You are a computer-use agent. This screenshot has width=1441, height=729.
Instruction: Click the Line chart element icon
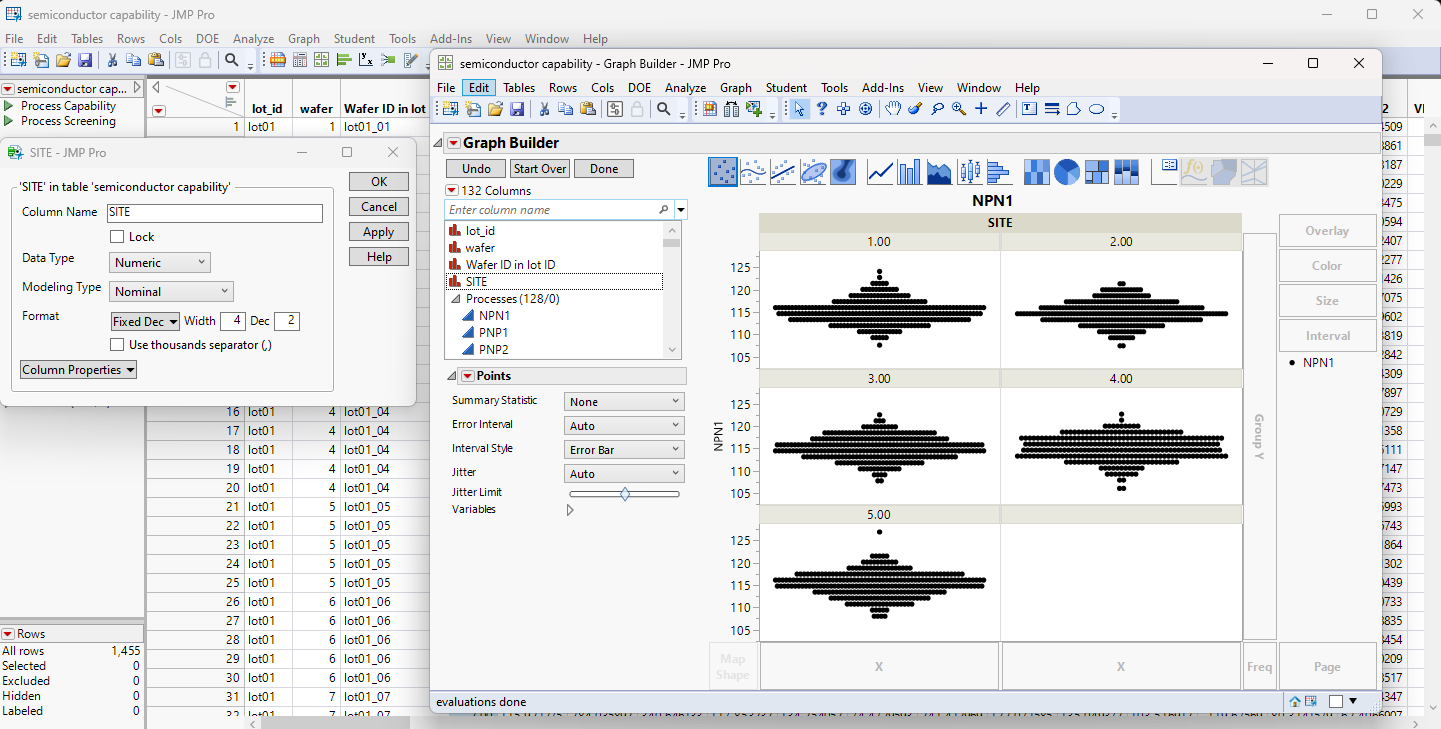[880, 172]
